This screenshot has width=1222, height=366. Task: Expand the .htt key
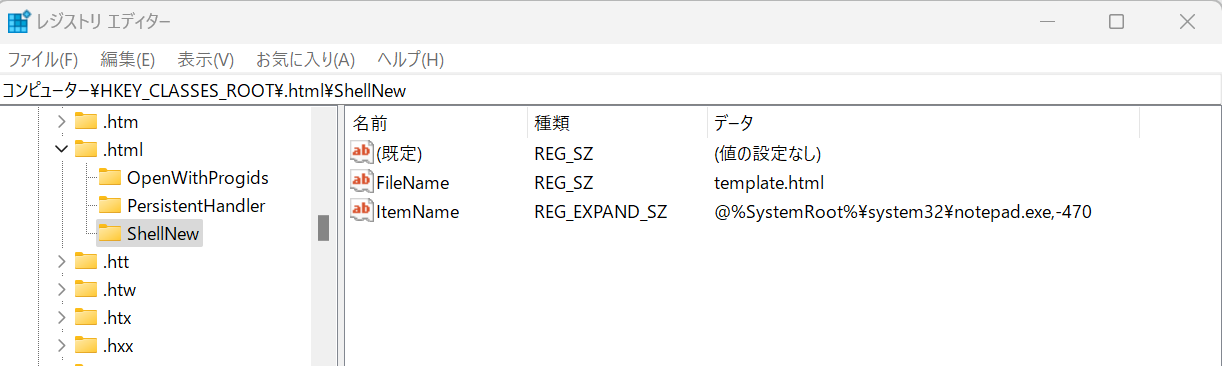tap(61, 262)
